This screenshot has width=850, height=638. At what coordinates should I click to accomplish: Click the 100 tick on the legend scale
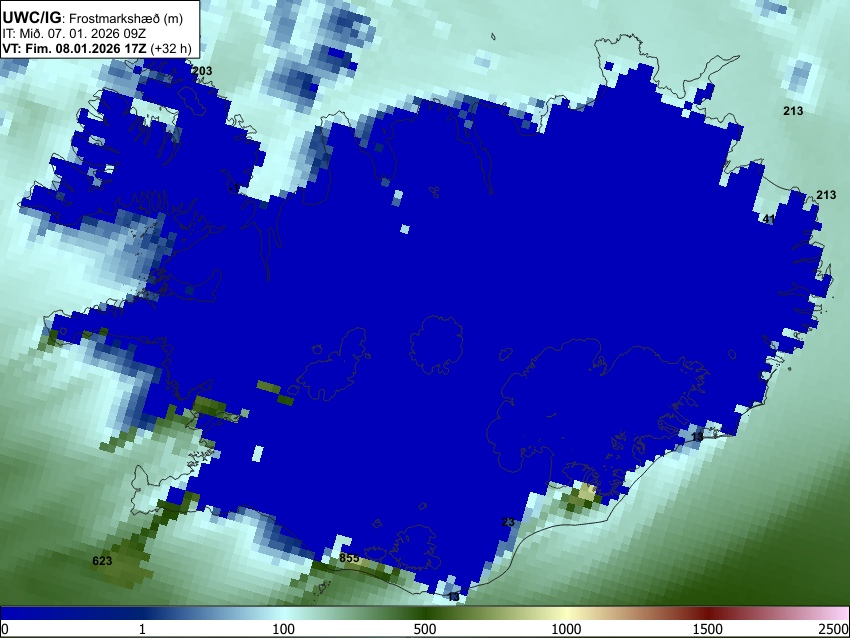[283, 629]
